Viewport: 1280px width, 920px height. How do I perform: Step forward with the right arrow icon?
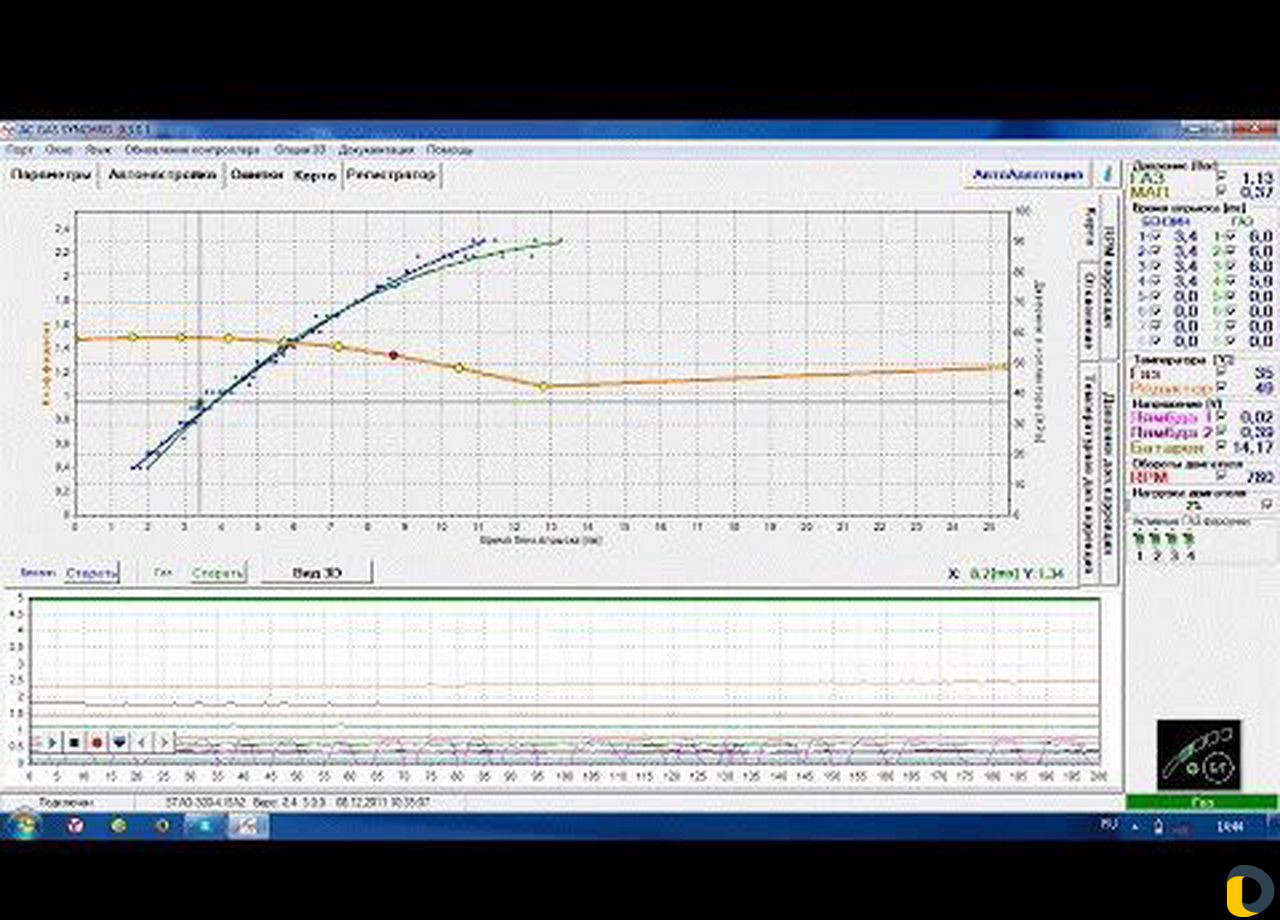tap(163, 742)
